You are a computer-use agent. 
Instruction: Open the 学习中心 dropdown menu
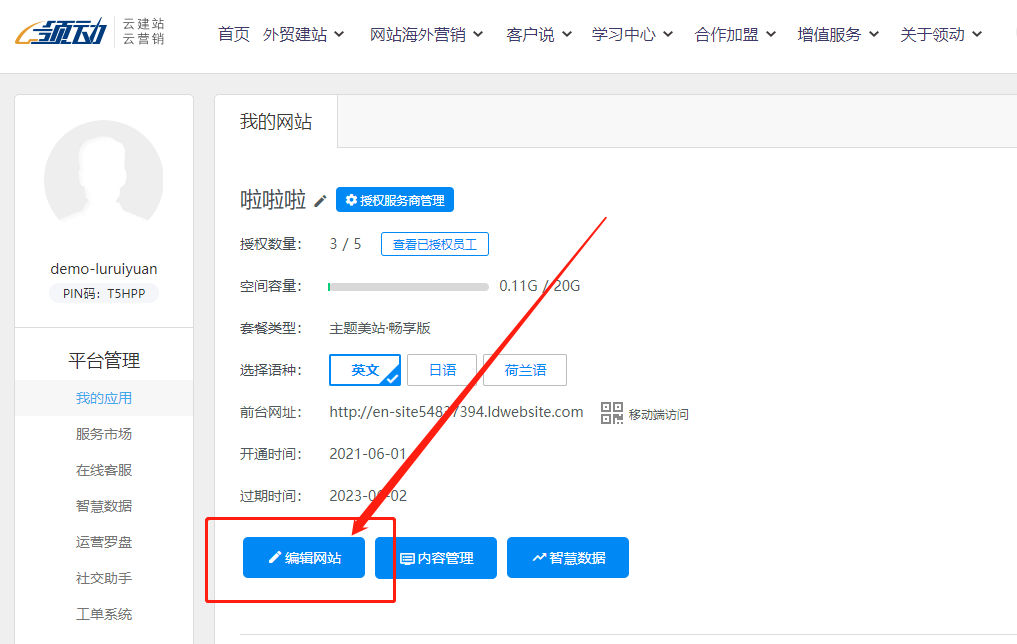click(632, 34)
